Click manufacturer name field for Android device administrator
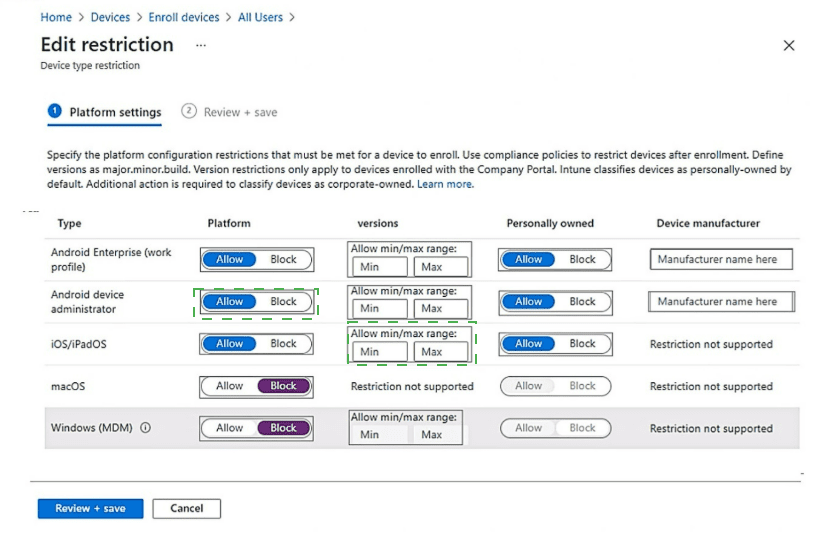Image resolution: width=824 pixels, height=540 pixels. coord(720,302)
